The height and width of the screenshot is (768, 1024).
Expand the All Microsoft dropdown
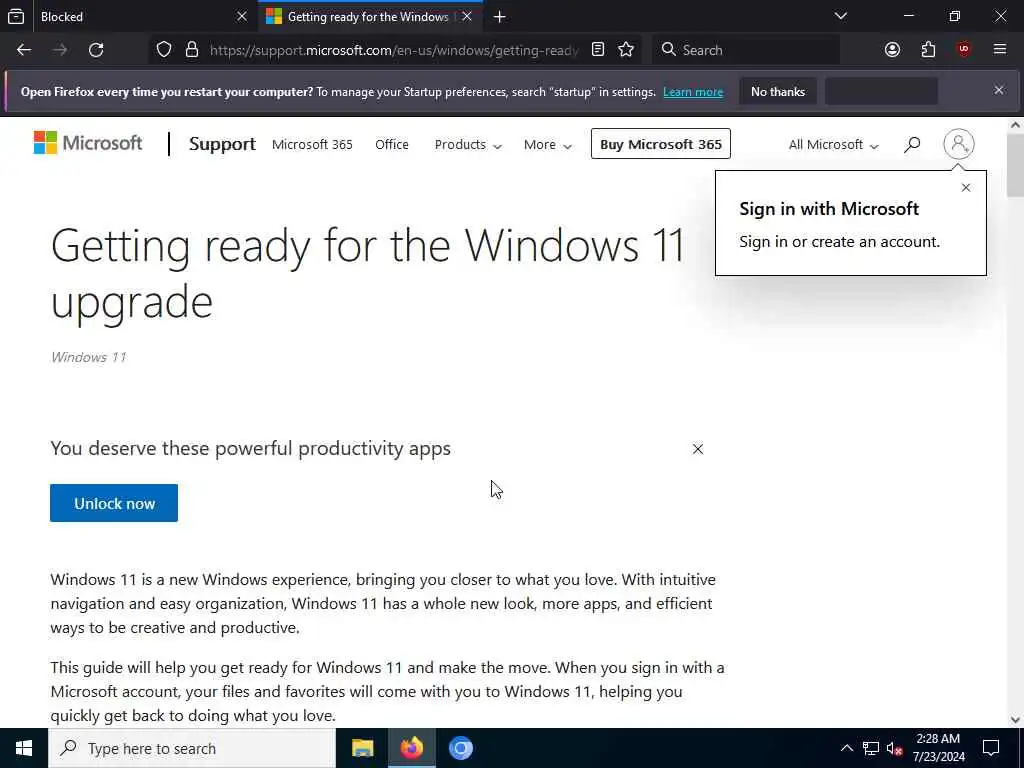pos(833,145)
